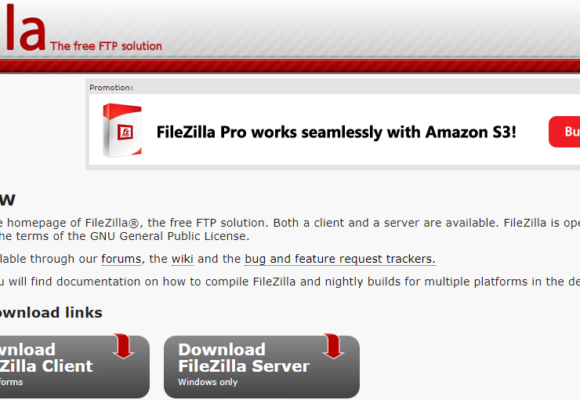Open bug and feature request trackers link
Viewport: 580px width, 400px height.
coord(340,259)
